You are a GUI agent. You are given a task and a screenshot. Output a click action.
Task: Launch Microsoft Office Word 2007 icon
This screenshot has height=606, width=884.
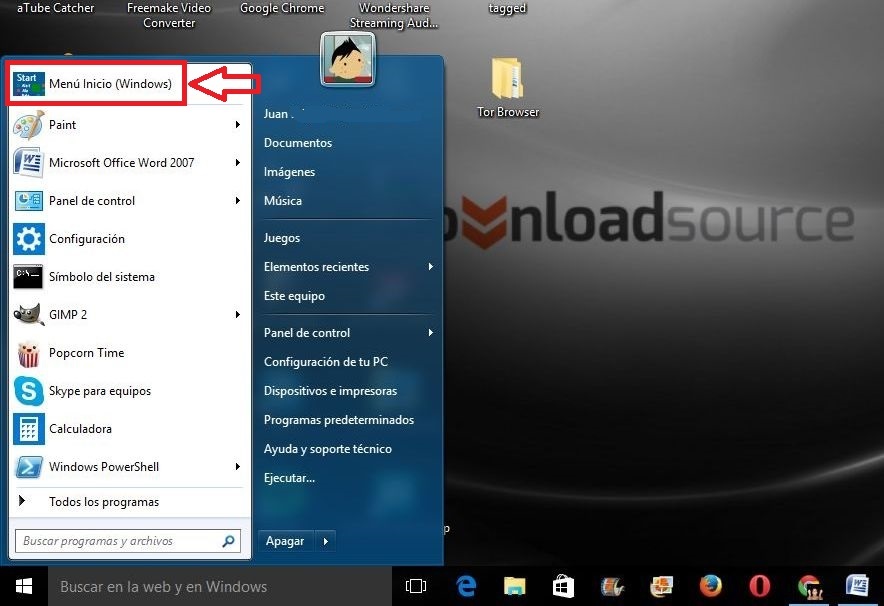pyautogui.click(x=28, y=163)
